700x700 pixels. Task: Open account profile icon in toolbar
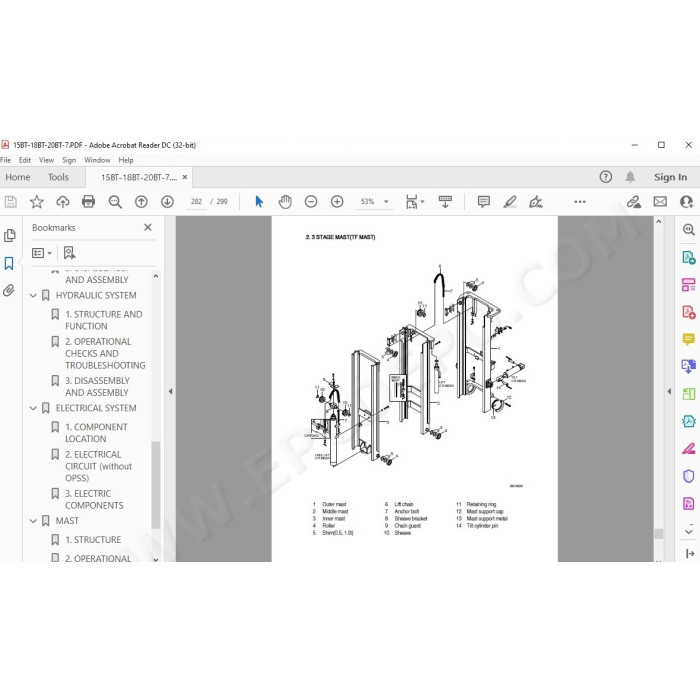coord(686,202)
